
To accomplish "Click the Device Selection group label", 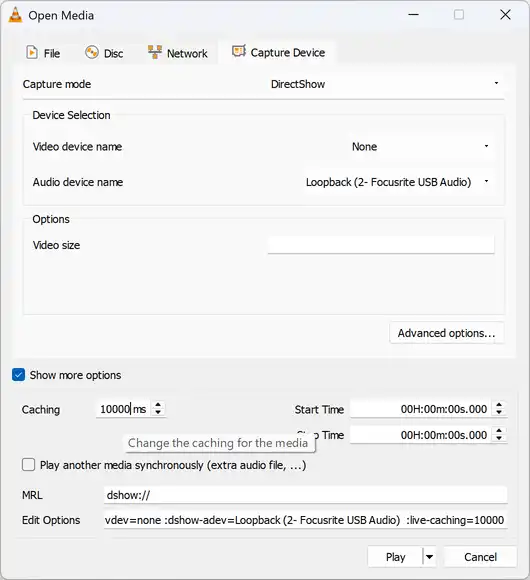I will [71, 115].
